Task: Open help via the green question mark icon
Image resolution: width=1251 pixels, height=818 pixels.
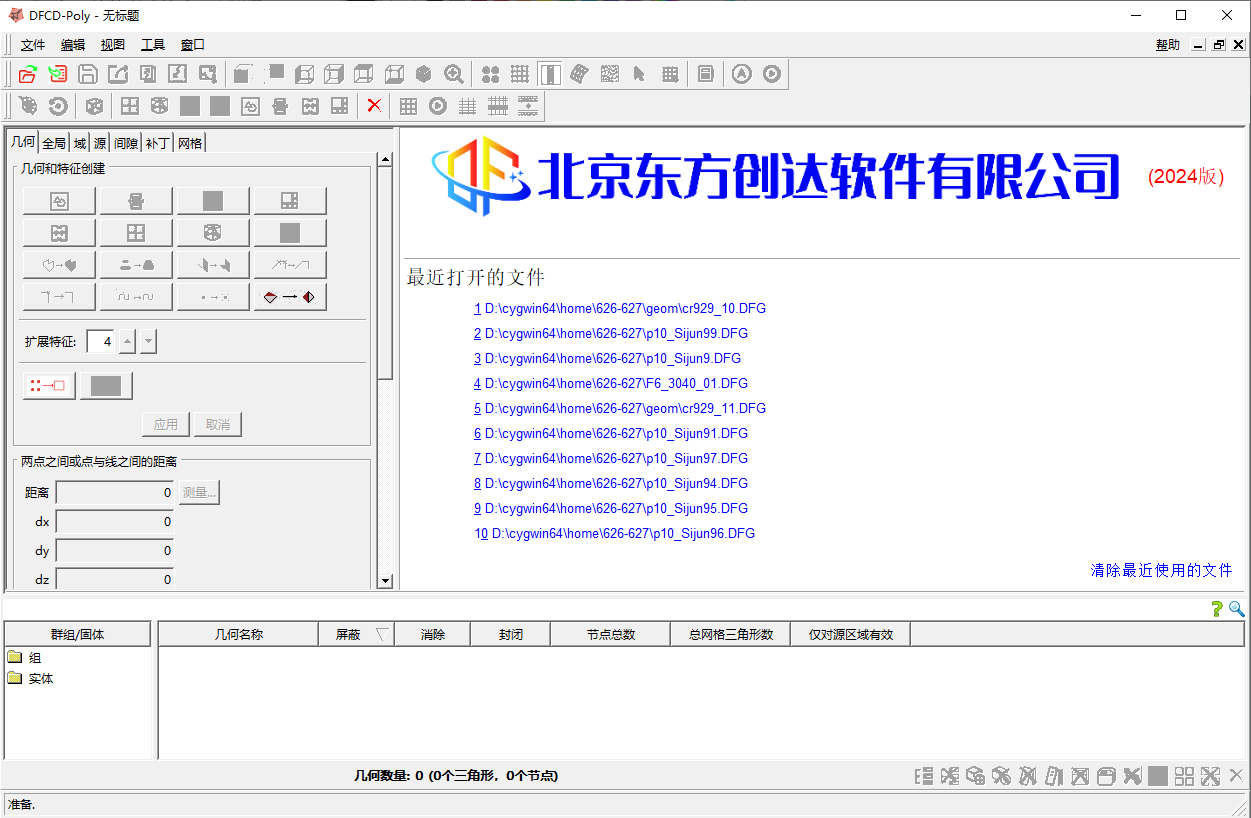Action: click(1217, 608)
